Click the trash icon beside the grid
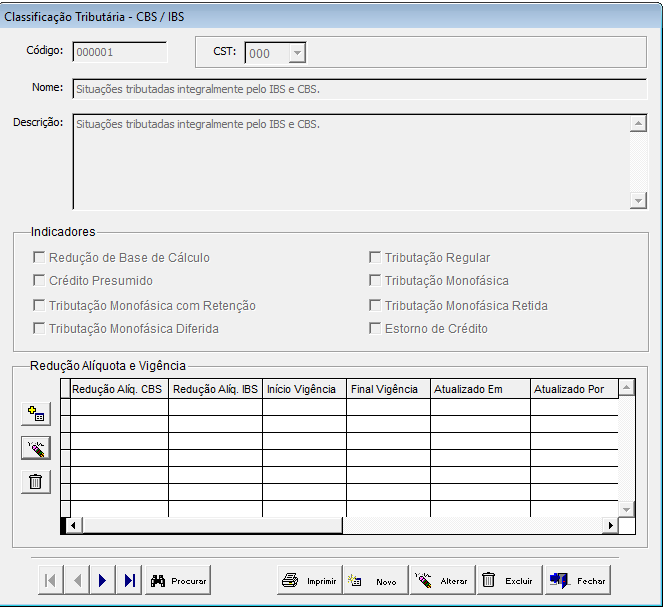This screenshot has height=611, width=667. (35, 481)
